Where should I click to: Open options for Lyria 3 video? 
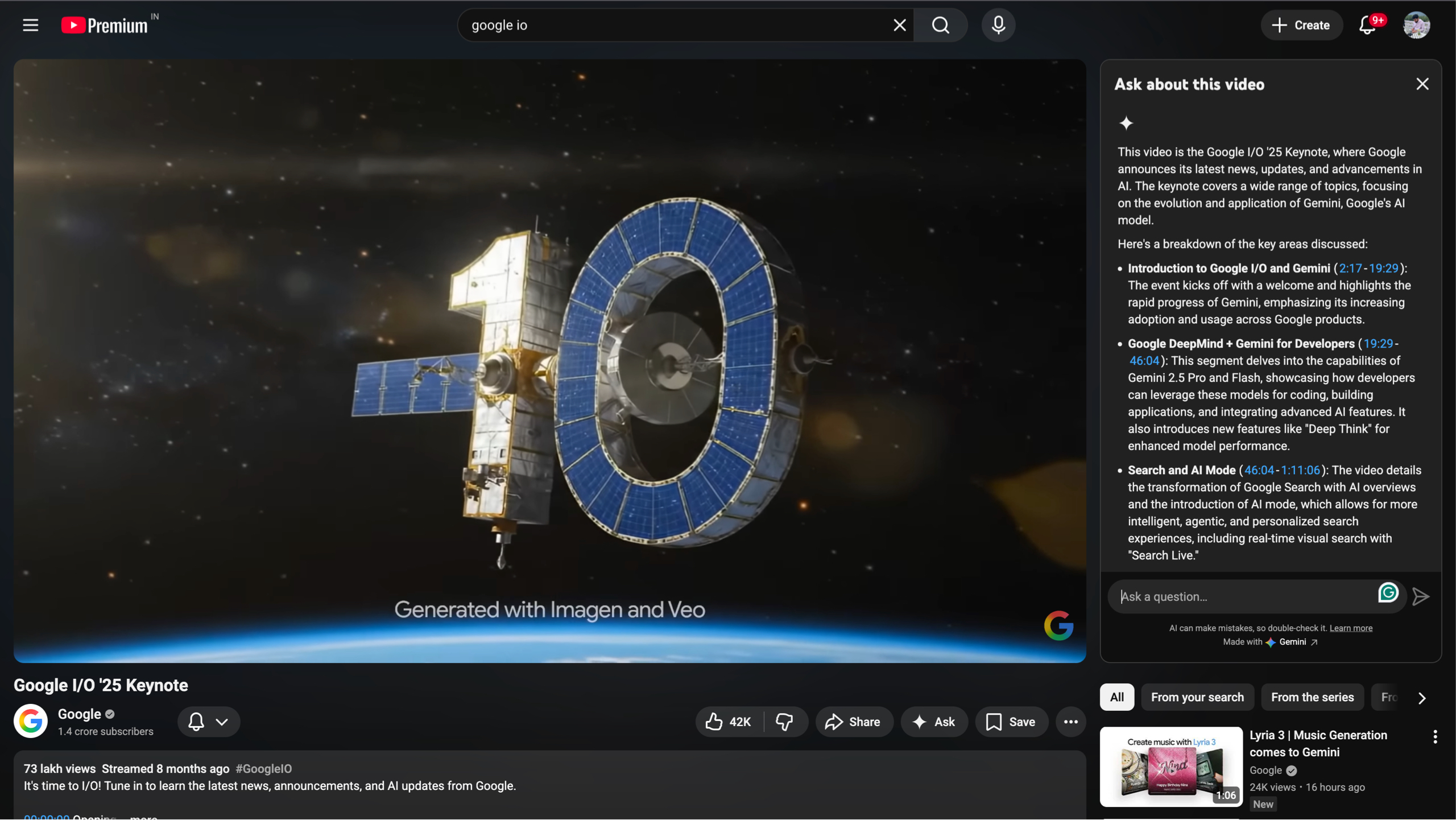(1435, 737)
